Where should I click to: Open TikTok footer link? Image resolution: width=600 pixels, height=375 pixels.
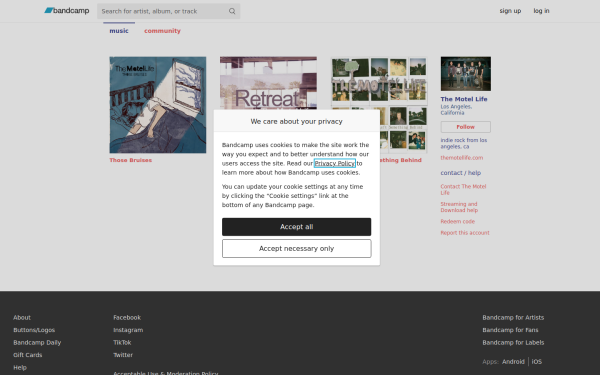tap(122, 342)
